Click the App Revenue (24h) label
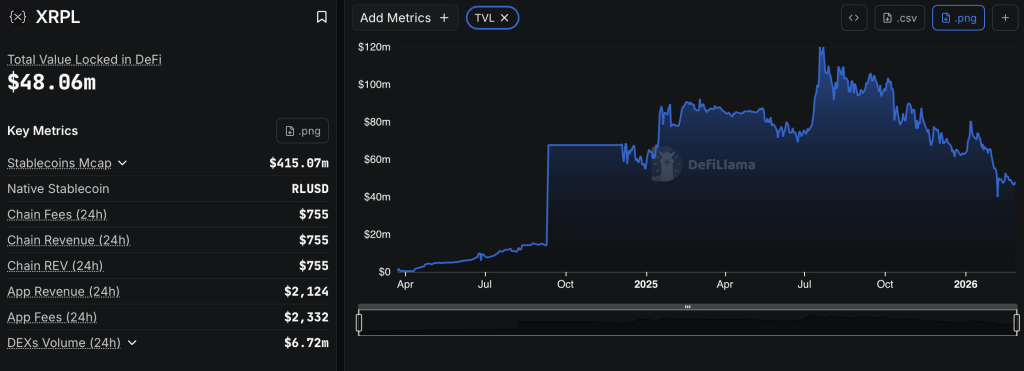The height and width of the screenshot is (371, 1024). (63, 291)
